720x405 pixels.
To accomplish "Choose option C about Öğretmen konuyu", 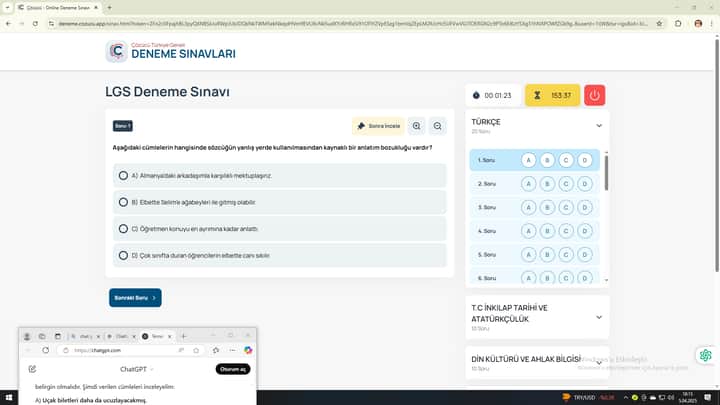I will coord(123,228).
